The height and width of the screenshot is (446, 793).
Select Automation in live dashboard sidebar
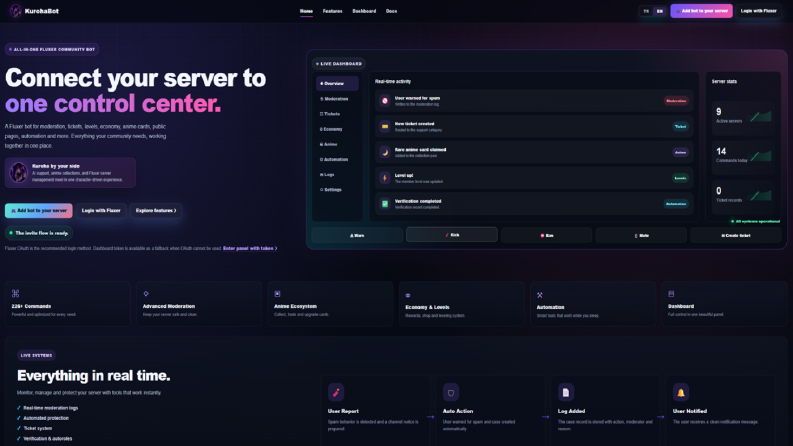tap(337, 159)
